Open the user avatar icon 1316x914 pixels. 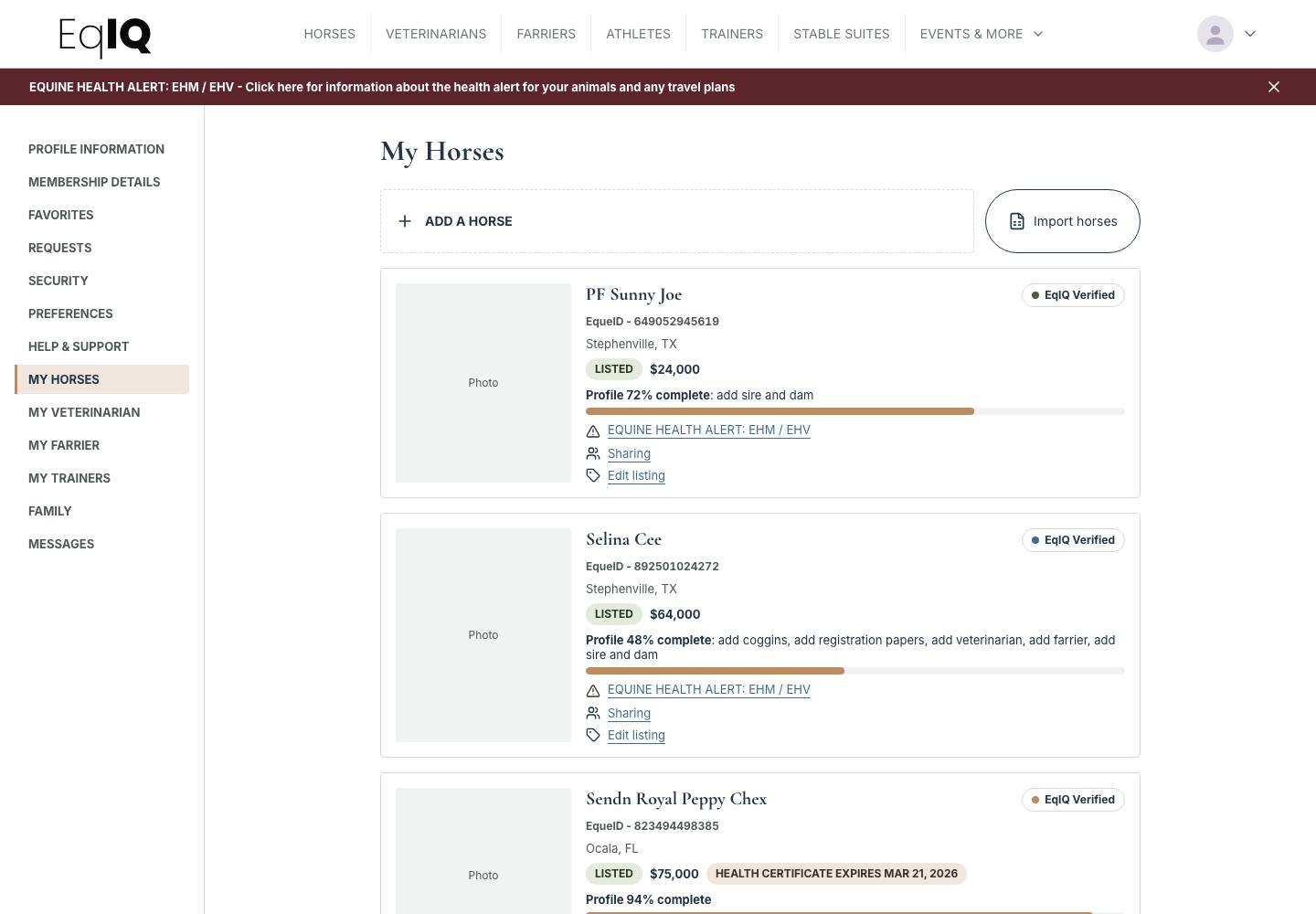[x=1215, y=34]
